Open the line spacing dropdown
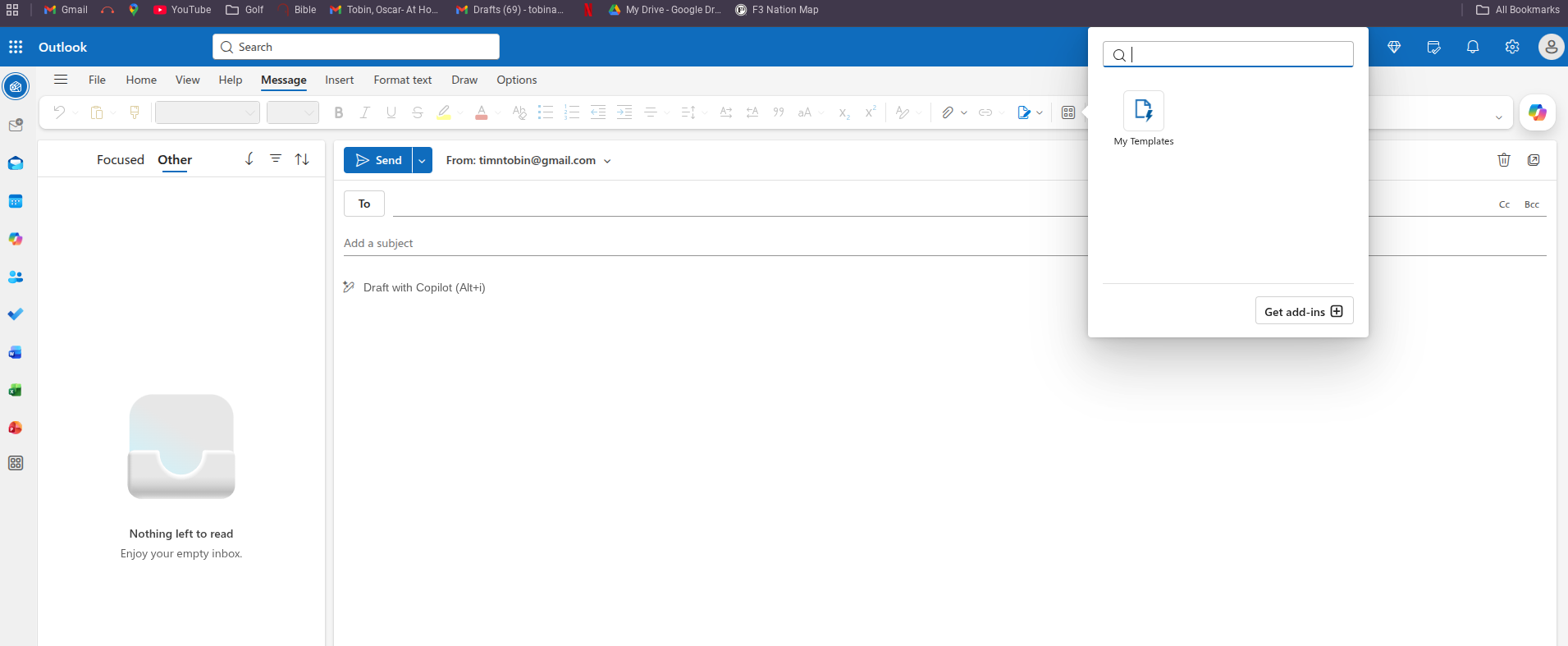Image resolution: width=1568 pixels, height=646 pixels. [693, 112]
